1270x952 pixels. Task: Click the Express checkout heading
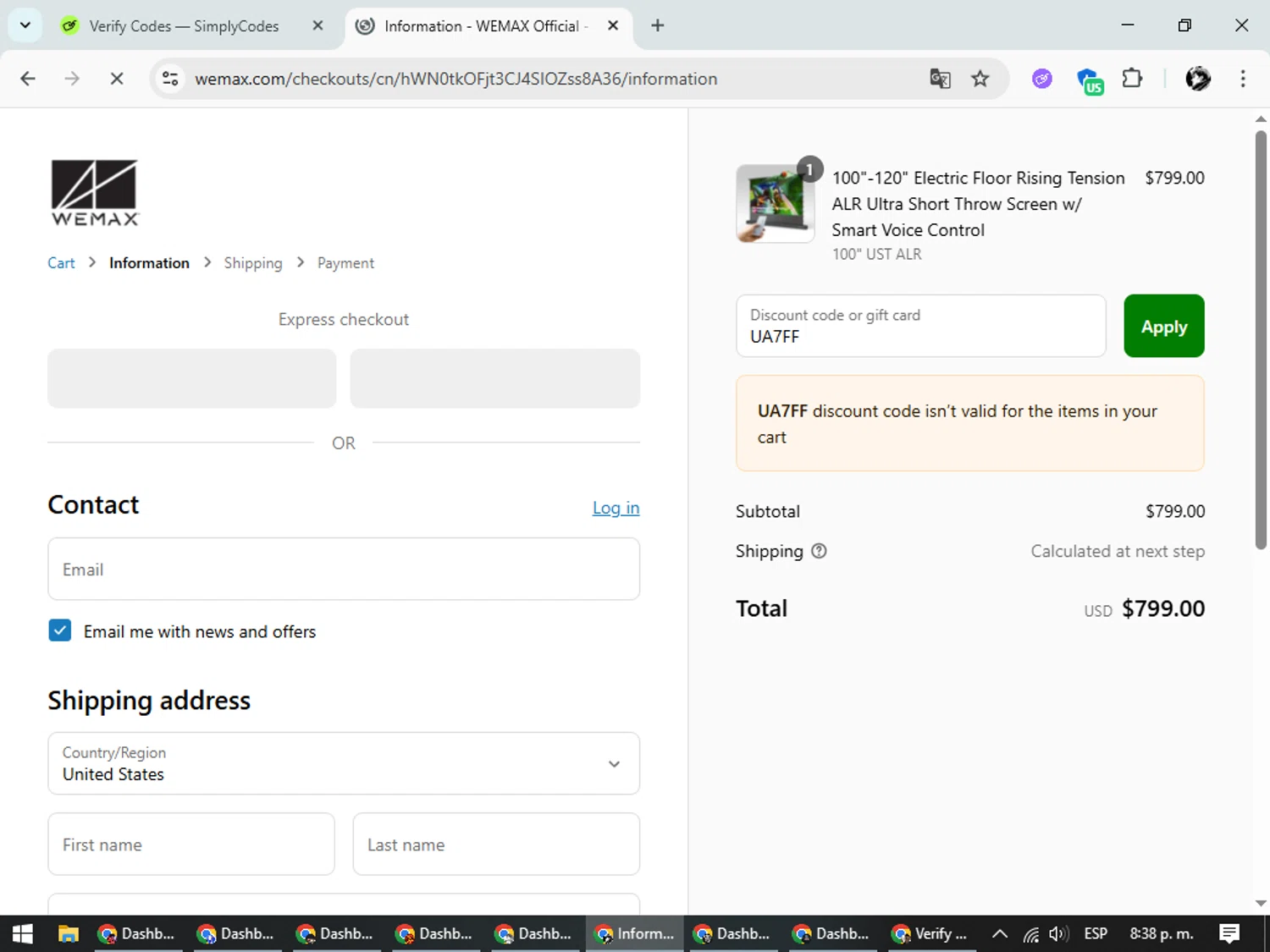[x=344, y=319]
